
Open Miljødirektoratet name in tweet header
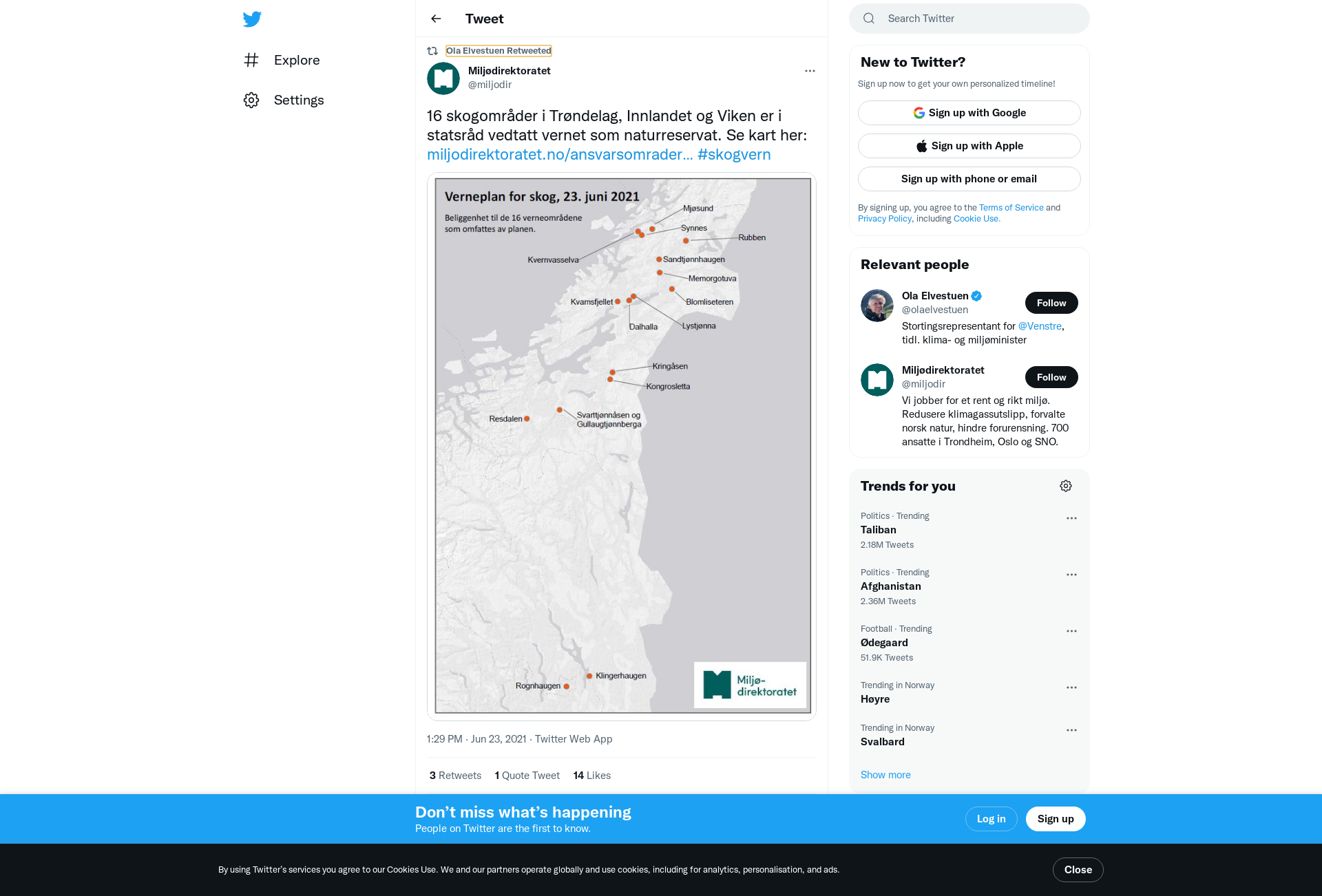pyautogui.click(x=510, y=71)
